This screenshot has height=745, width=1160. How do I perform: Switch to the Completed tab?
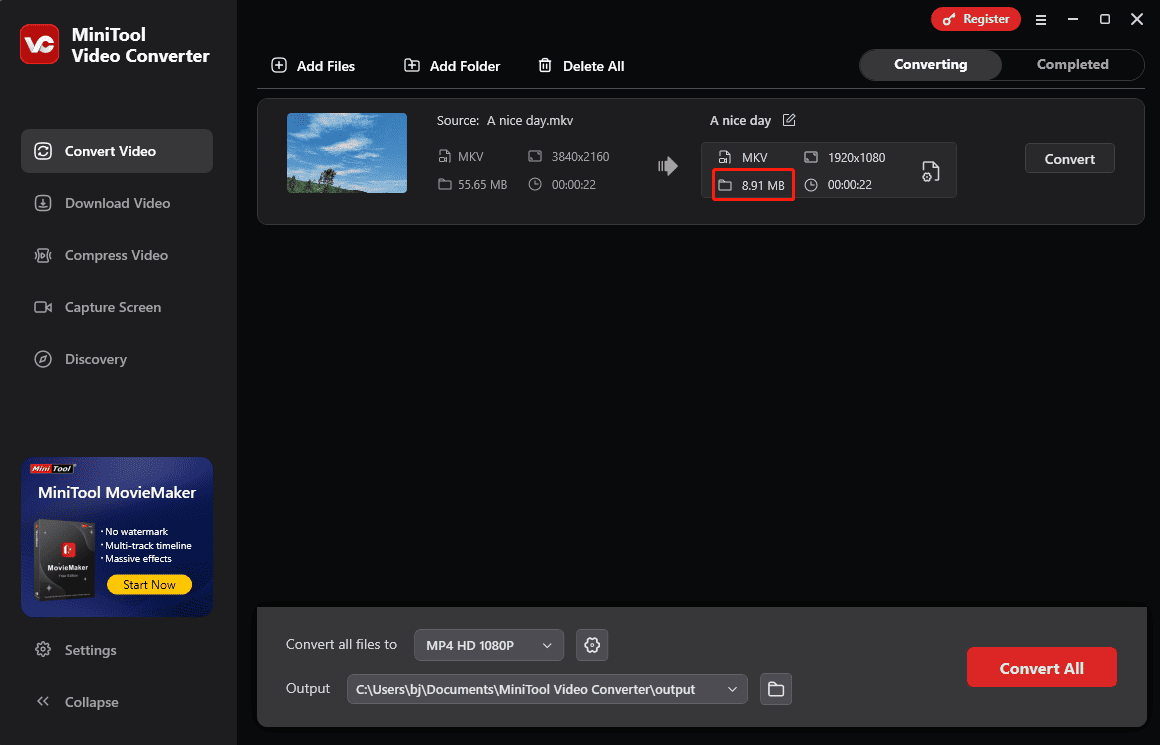point(1072,64)
